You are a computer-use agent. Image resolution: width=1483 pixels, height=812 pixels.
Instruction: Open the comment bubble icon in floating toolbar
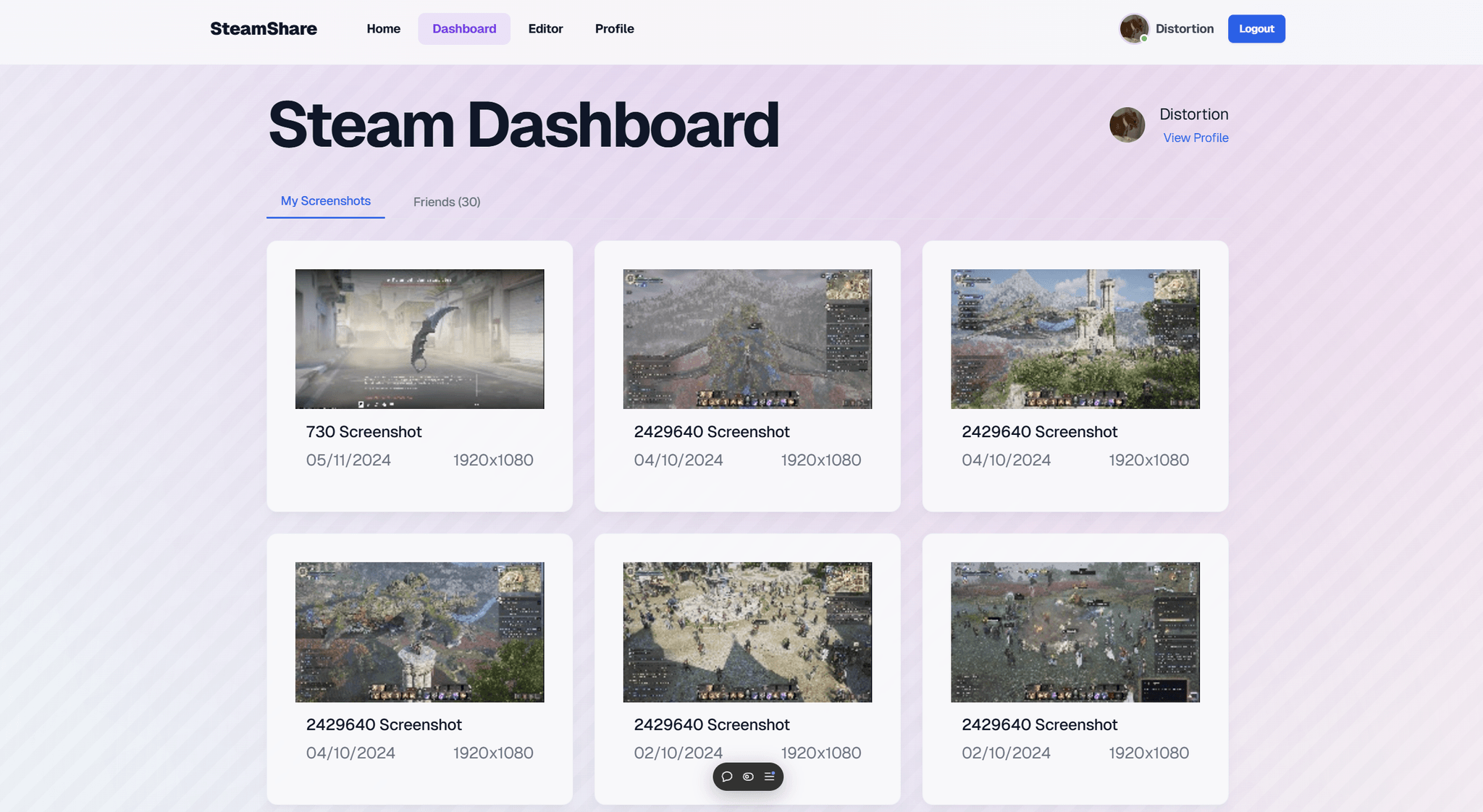[x=727, y=777]
